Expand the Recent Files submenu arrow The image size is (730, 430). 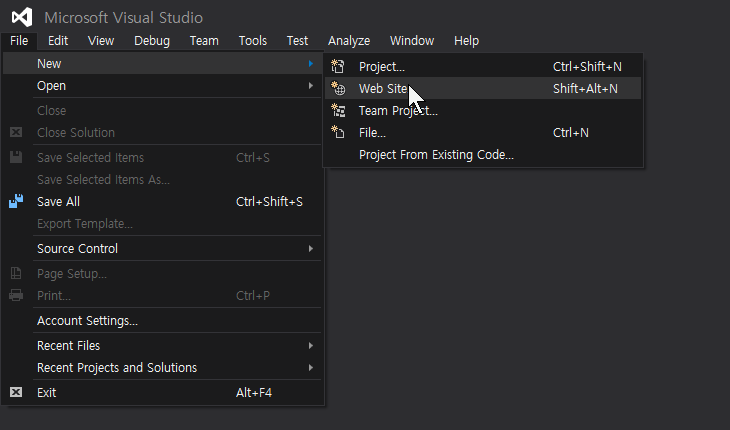311,345
